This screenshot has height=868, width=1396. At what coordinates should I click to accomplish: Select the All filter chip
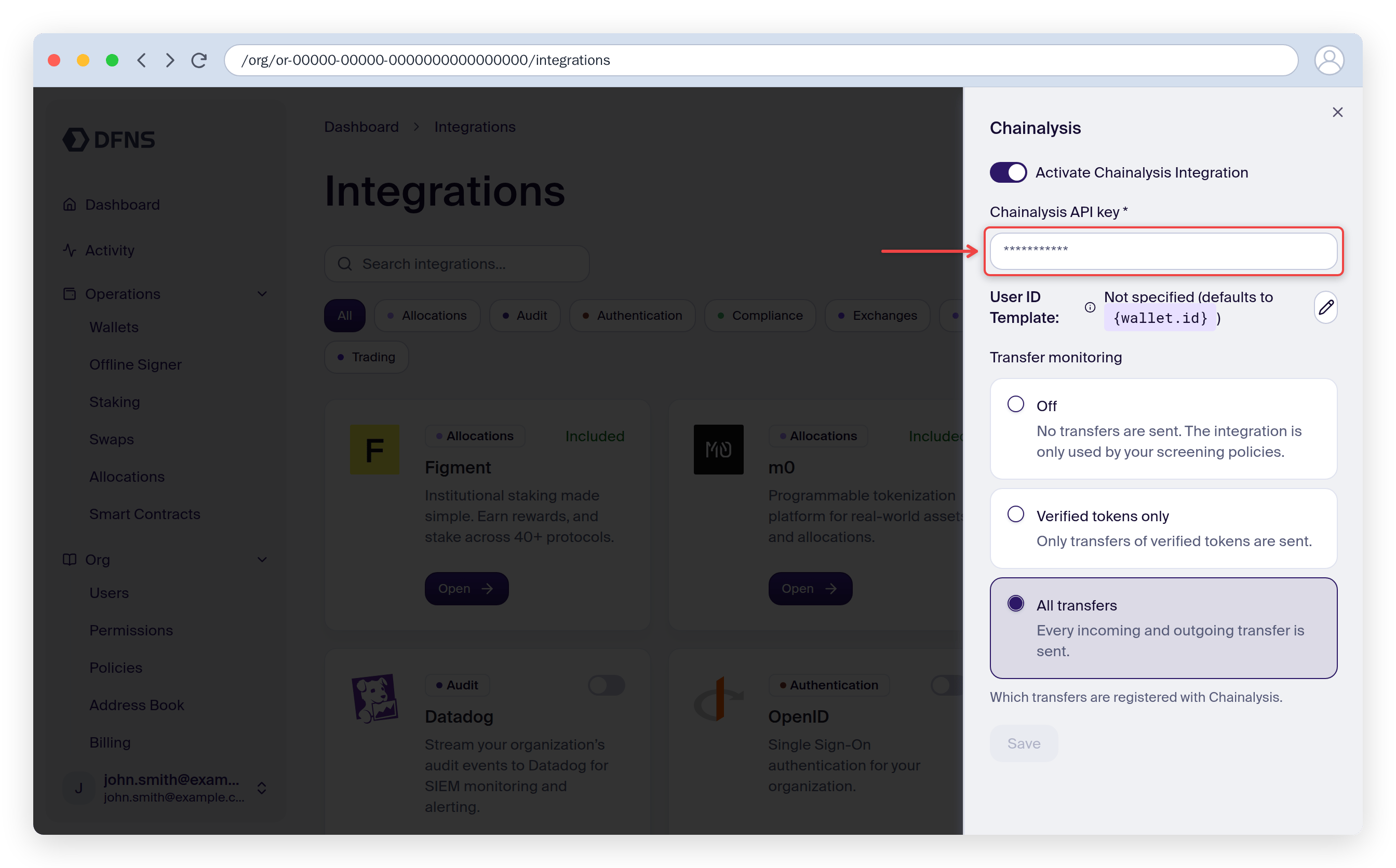click(x=344, y=315)
